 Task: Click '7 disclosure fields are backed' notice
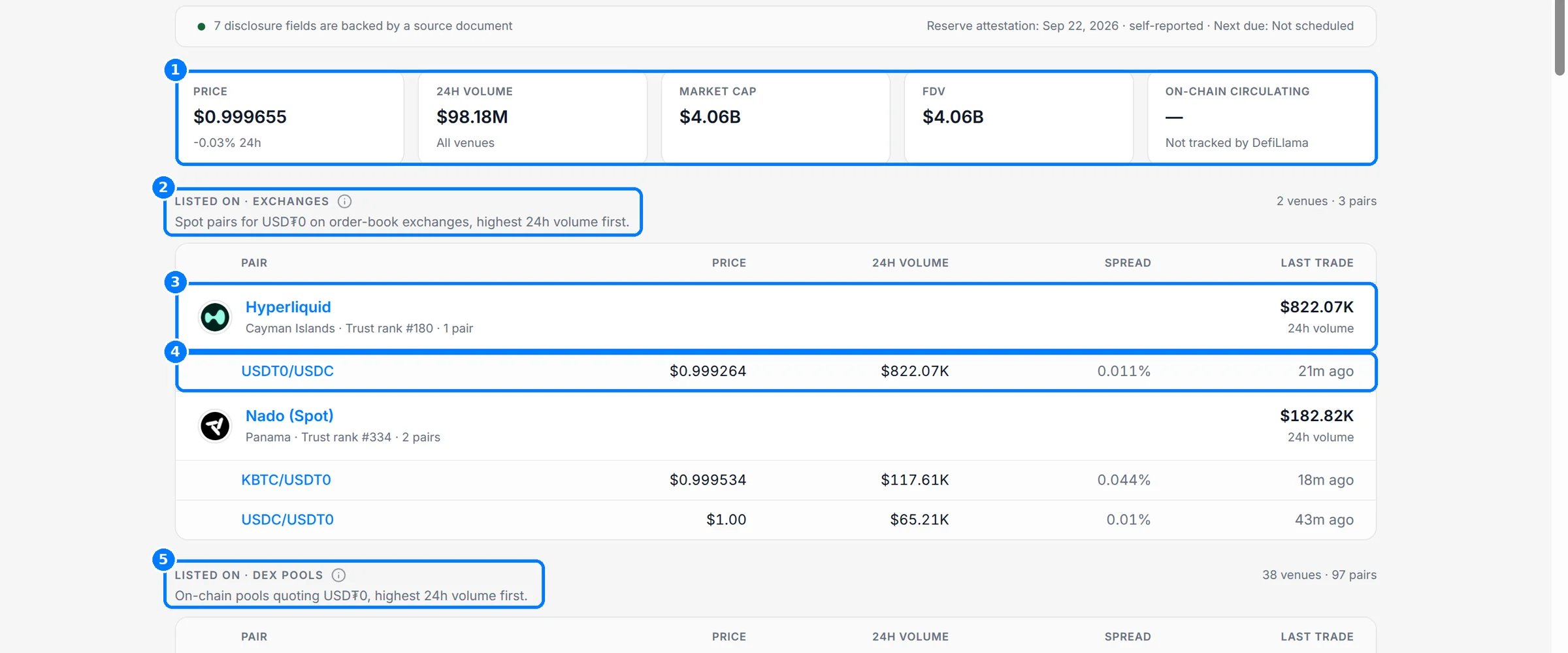363,26
